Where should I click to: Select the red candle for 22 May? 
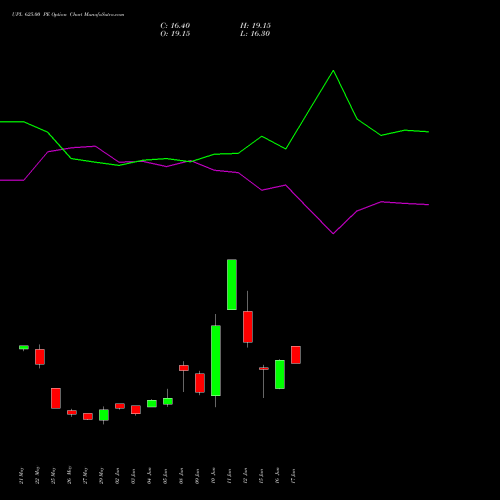click(40, 357)
